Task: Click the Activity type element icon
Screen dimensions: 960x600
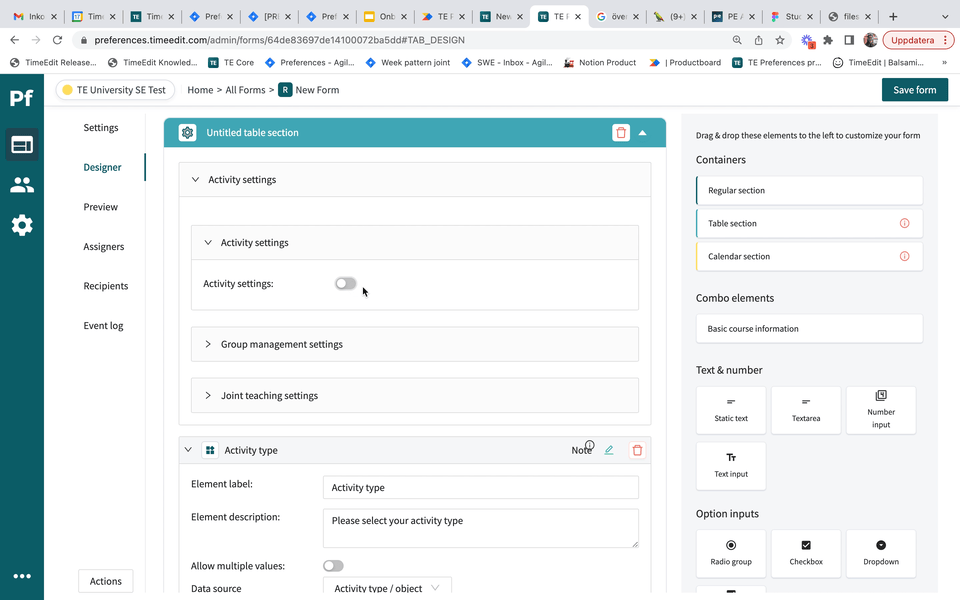Action: coord(210,451)
